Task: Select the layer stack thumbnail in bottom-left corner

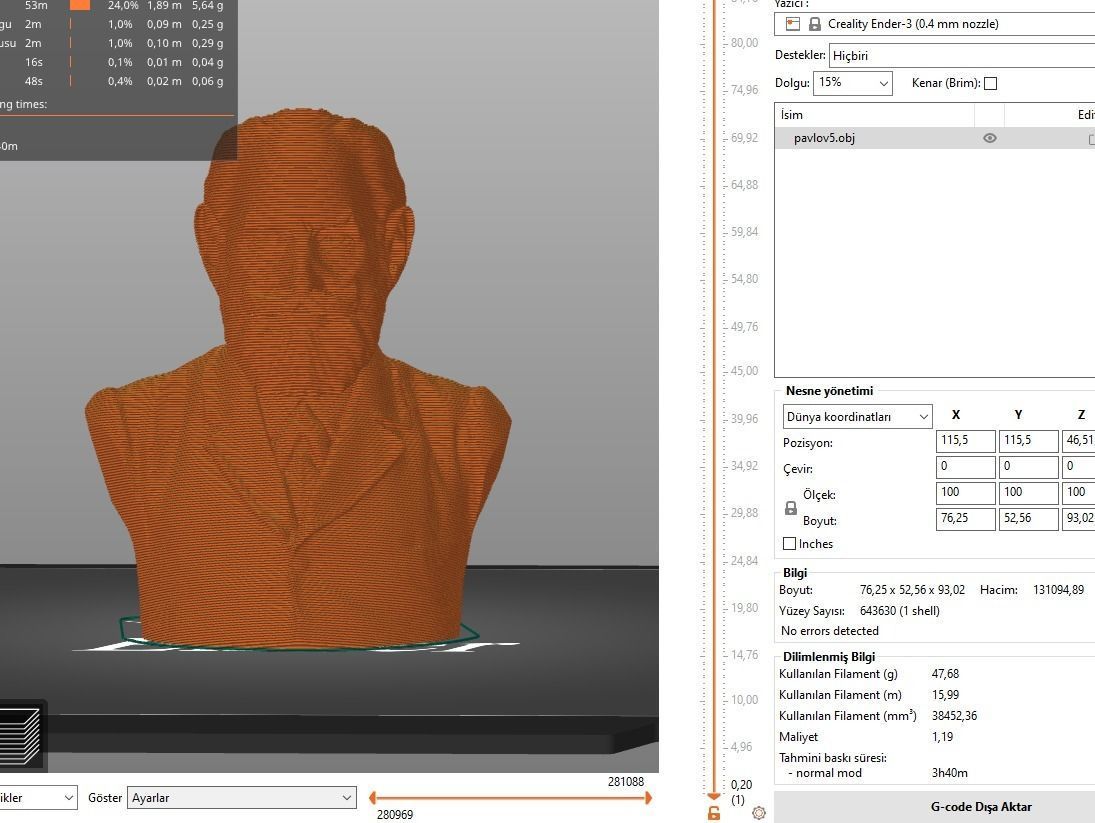Action: click(24, 735)
